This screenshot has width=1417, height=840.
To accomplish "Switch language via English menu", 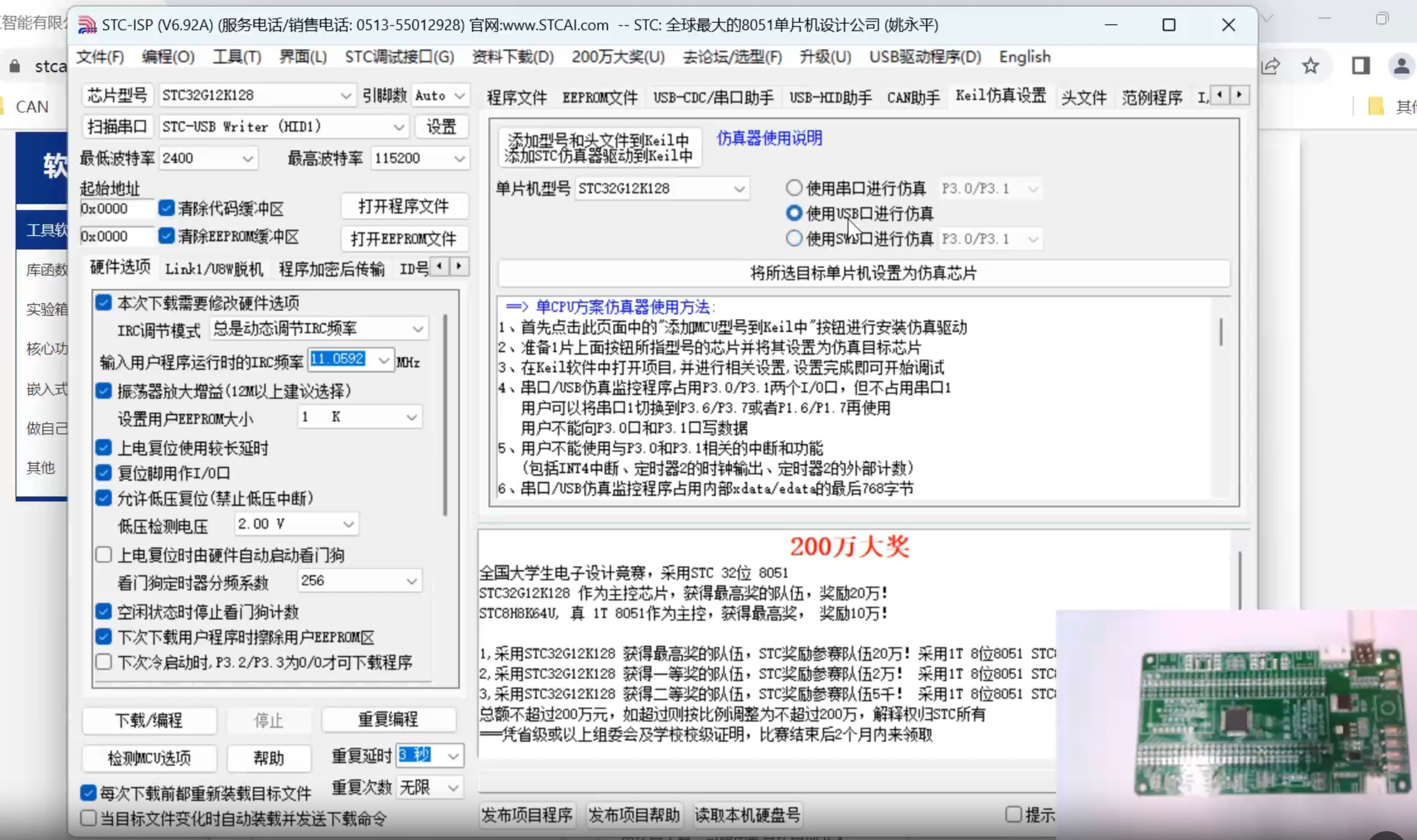I will (1025, 57).
